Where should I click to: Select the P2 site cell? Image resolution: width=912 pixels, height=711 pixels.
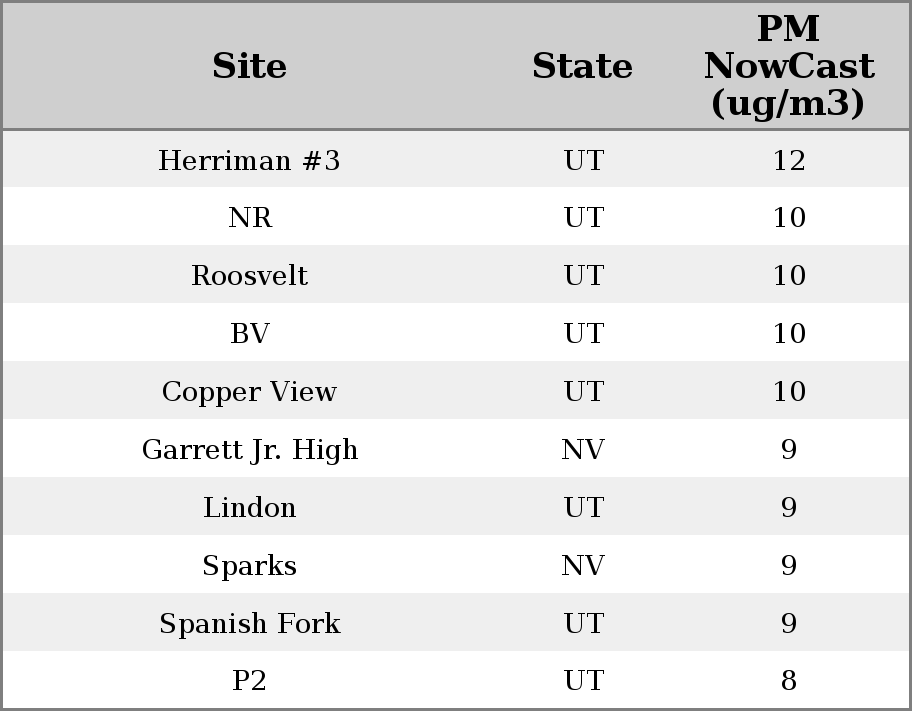click(249, 681)
